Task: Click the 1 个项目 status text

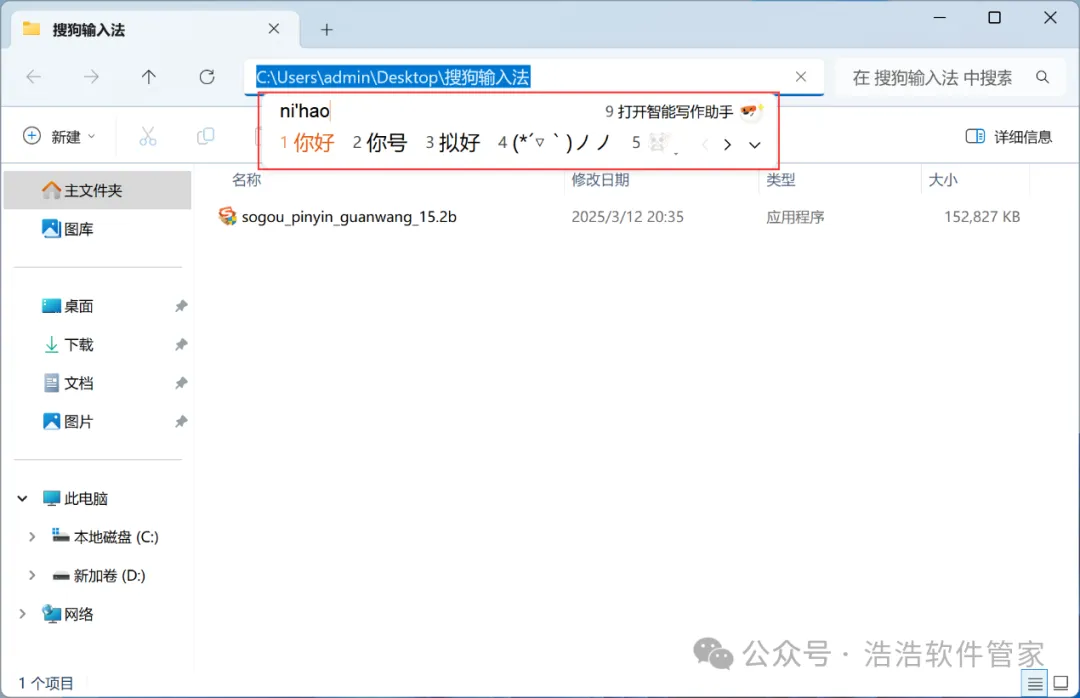Action: tap(45, 683)
